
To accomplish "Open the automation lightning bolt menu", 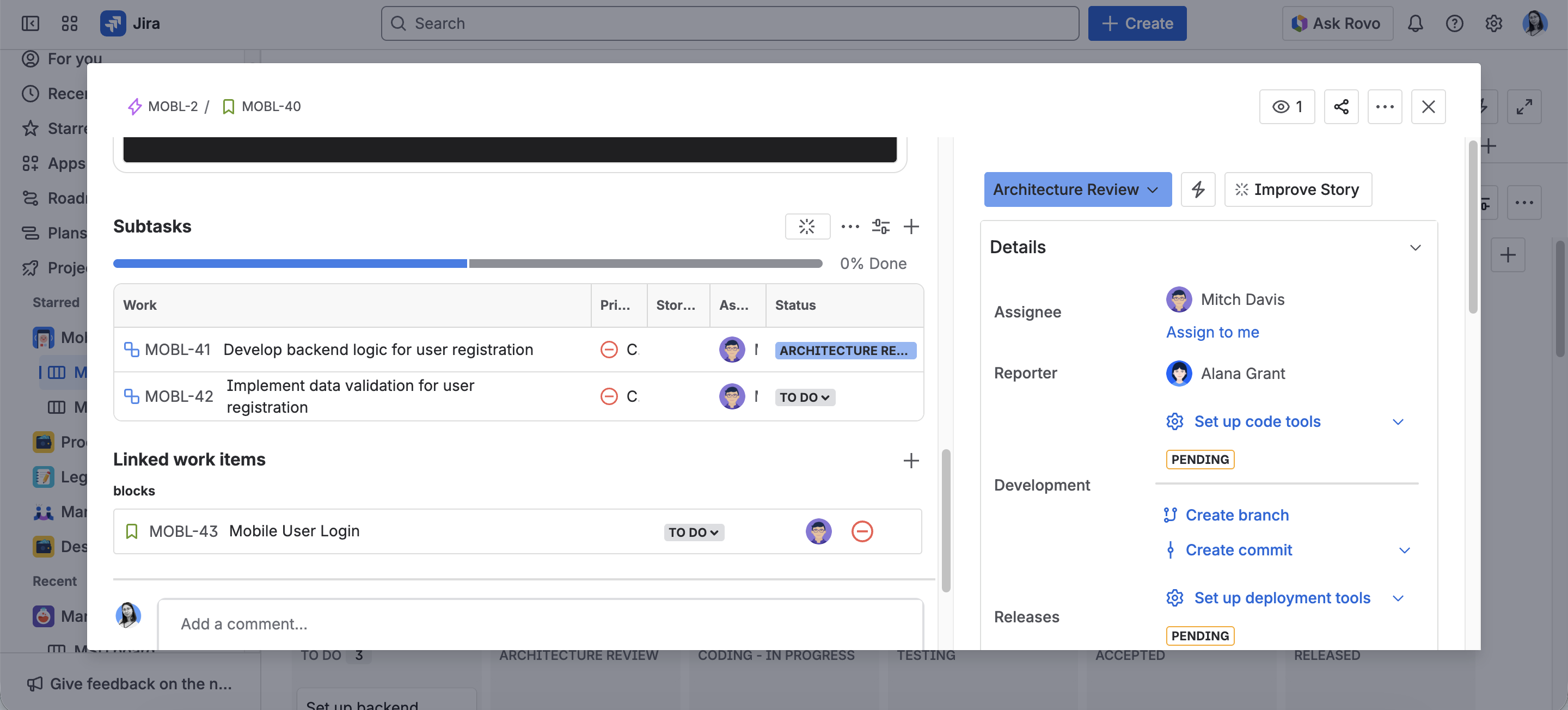I will click(x=1197, y=189).
